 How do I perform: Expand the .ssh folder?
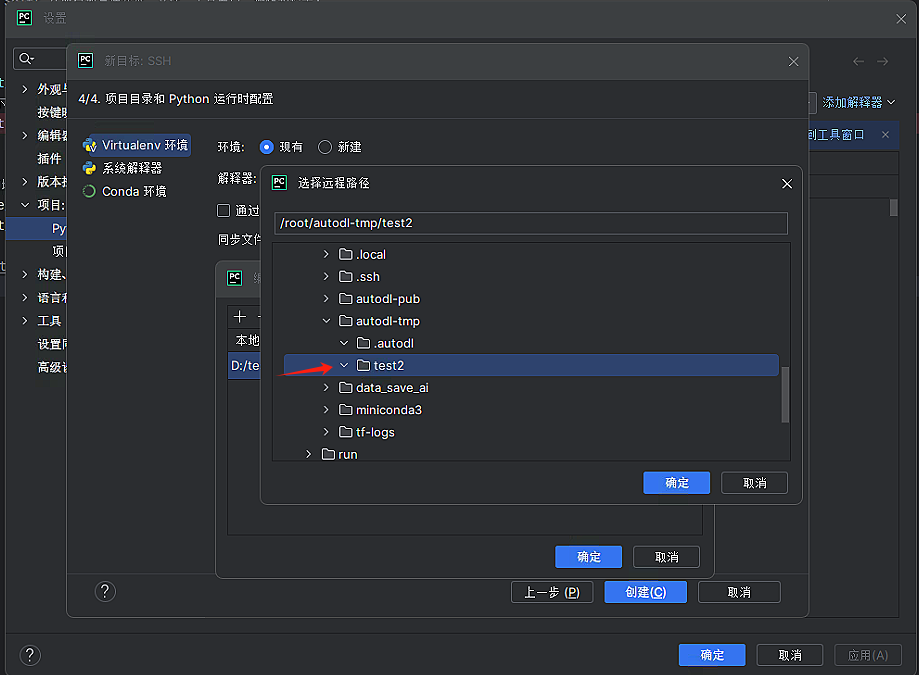pos(326,277)
